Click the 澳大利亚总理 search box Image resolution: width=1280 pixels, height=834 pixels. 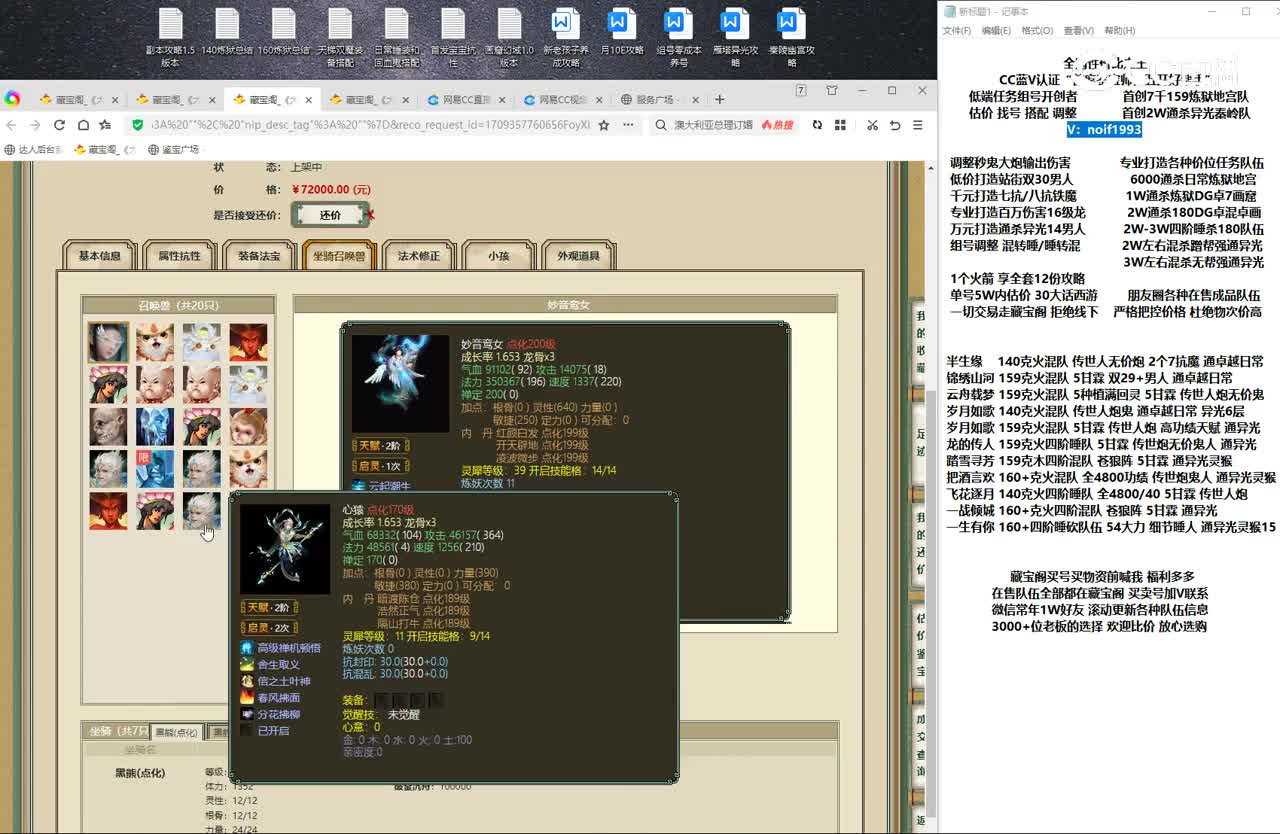[x=715, y=125]
